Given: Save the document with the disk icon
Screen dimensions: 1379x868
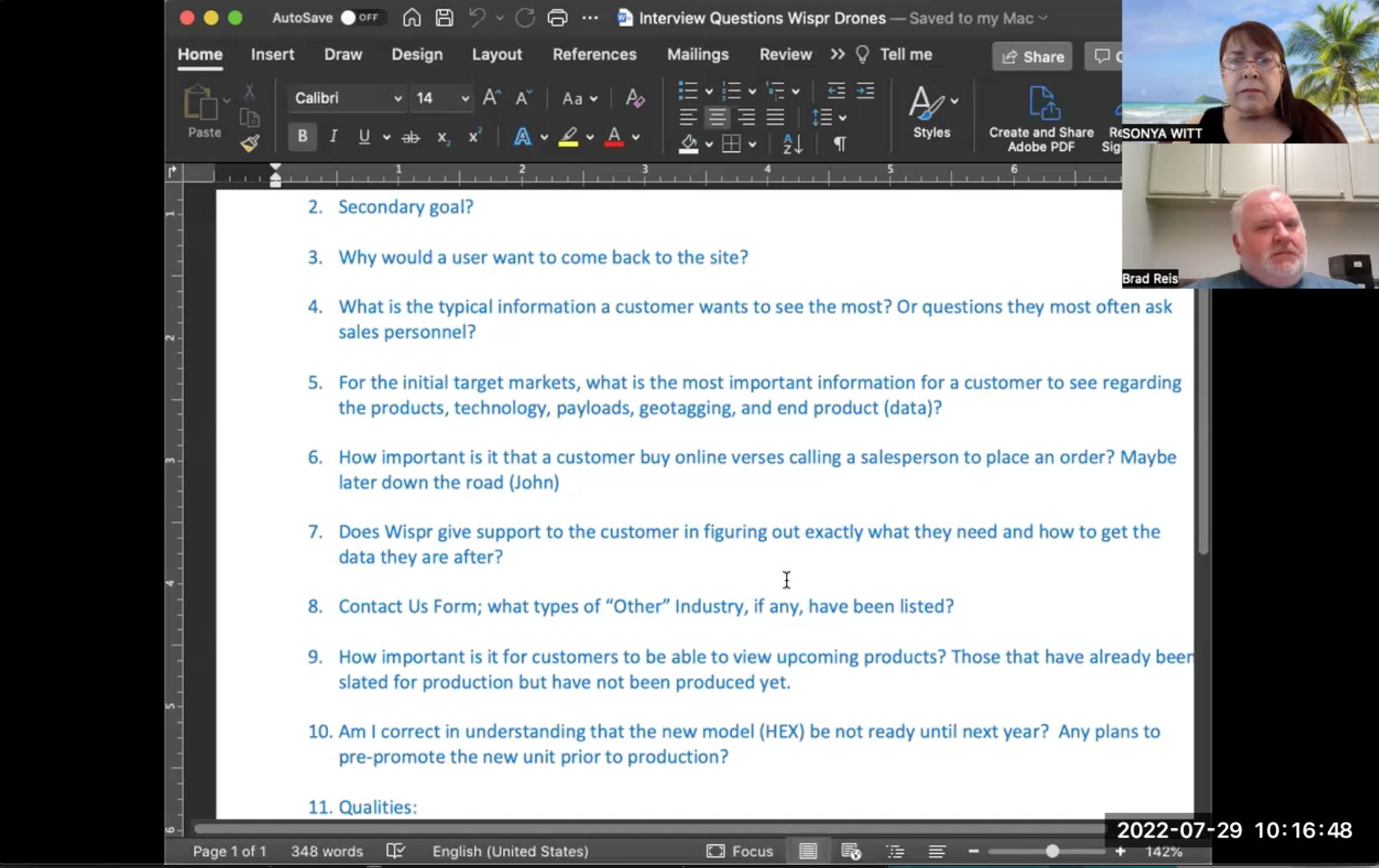Looking at the screenshot, I should pyautogui.click(x=444, y=17).
